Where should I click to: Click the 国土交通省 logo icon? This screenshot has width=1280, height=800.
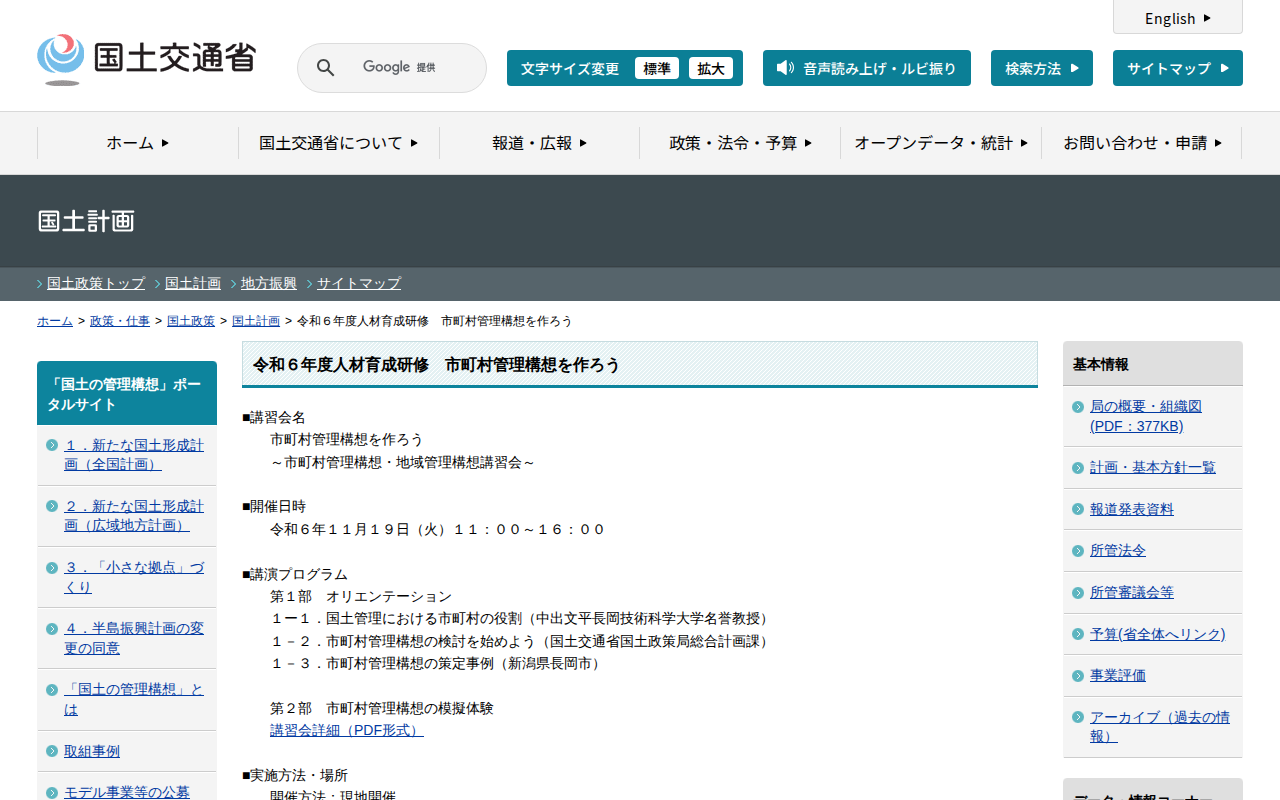coord(61,58)
